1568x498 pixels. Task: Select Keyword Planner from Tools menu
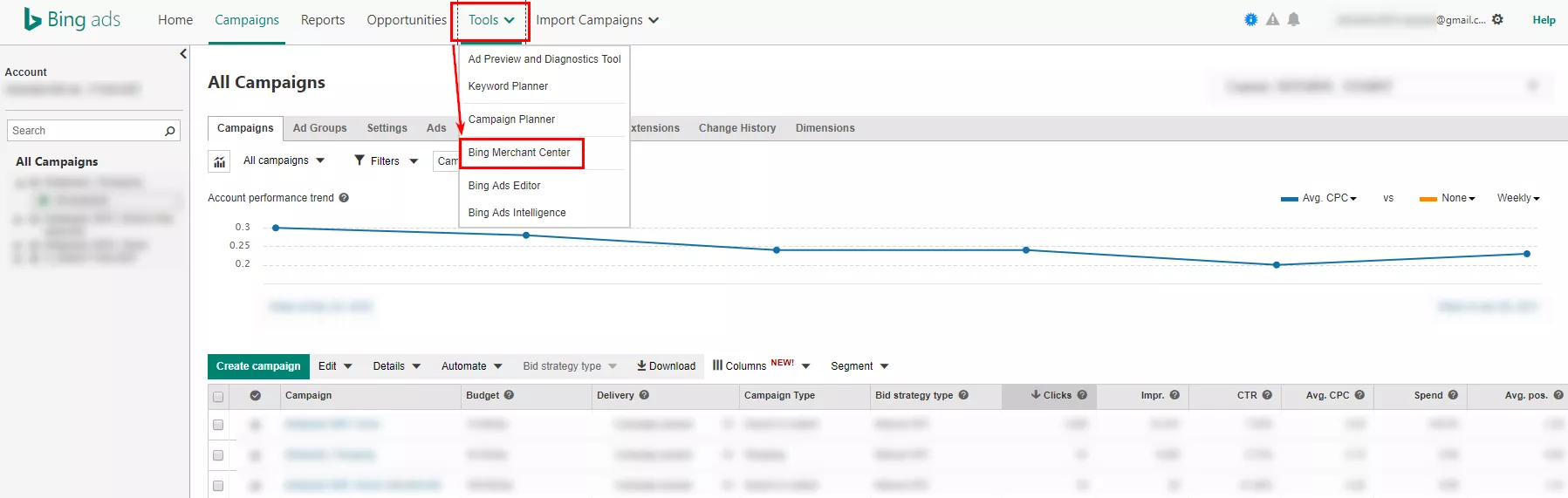pos(508,86)
